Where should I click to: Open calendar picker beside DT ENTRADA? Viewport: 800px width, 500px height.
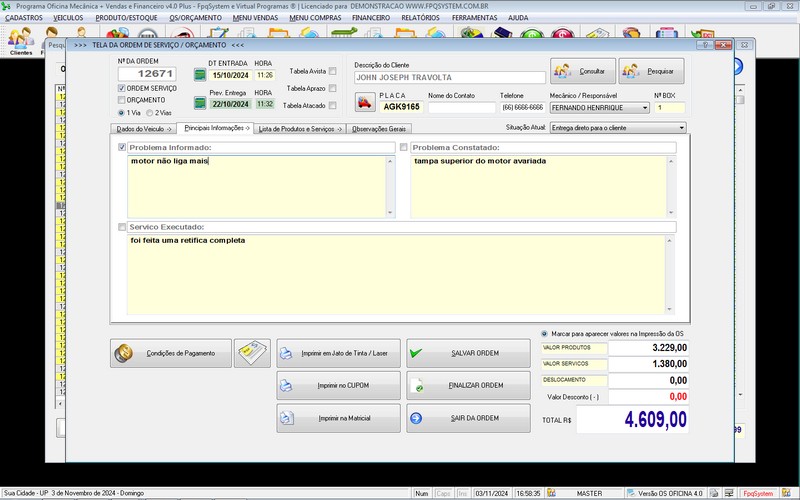point(200,75)
